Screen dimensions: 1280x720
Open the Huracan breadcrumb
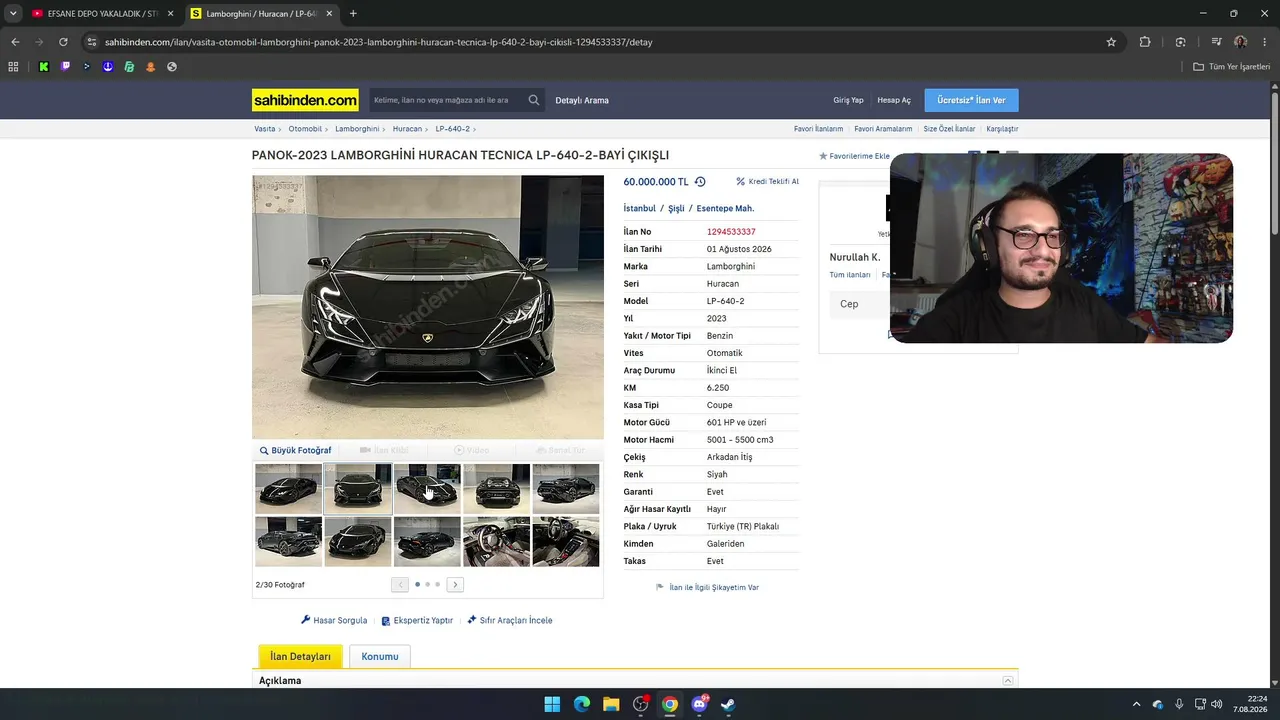point(407,129)
